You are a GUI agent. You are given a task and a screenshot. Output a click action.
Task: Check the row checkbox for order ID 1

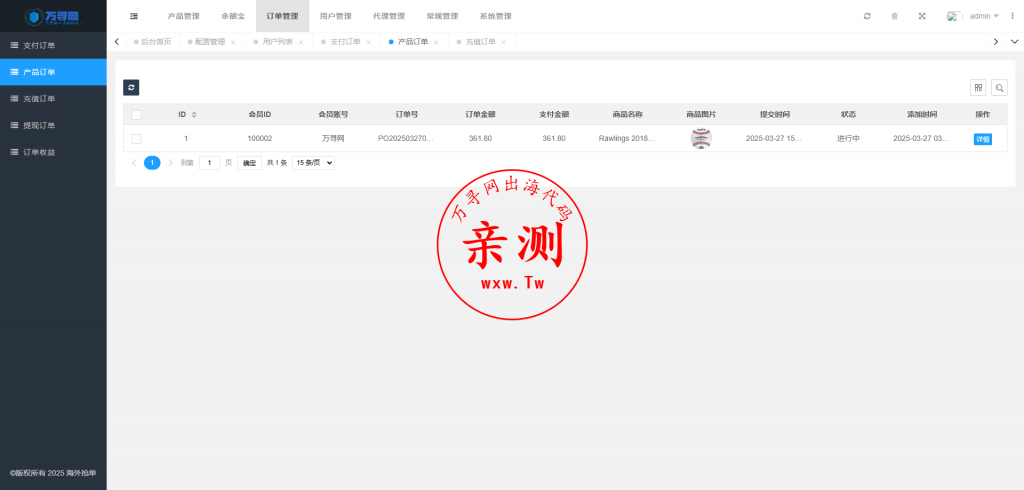click(136, 139)
